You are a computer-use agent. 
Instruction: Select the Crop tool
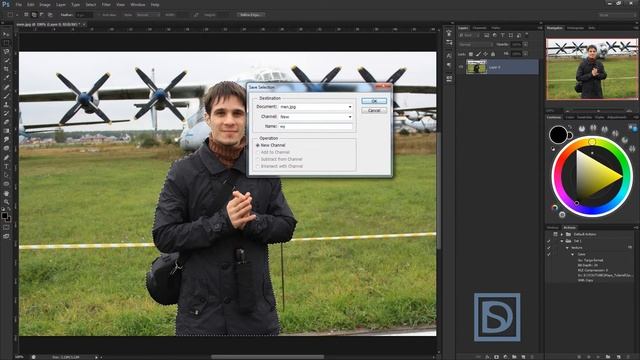6,69
